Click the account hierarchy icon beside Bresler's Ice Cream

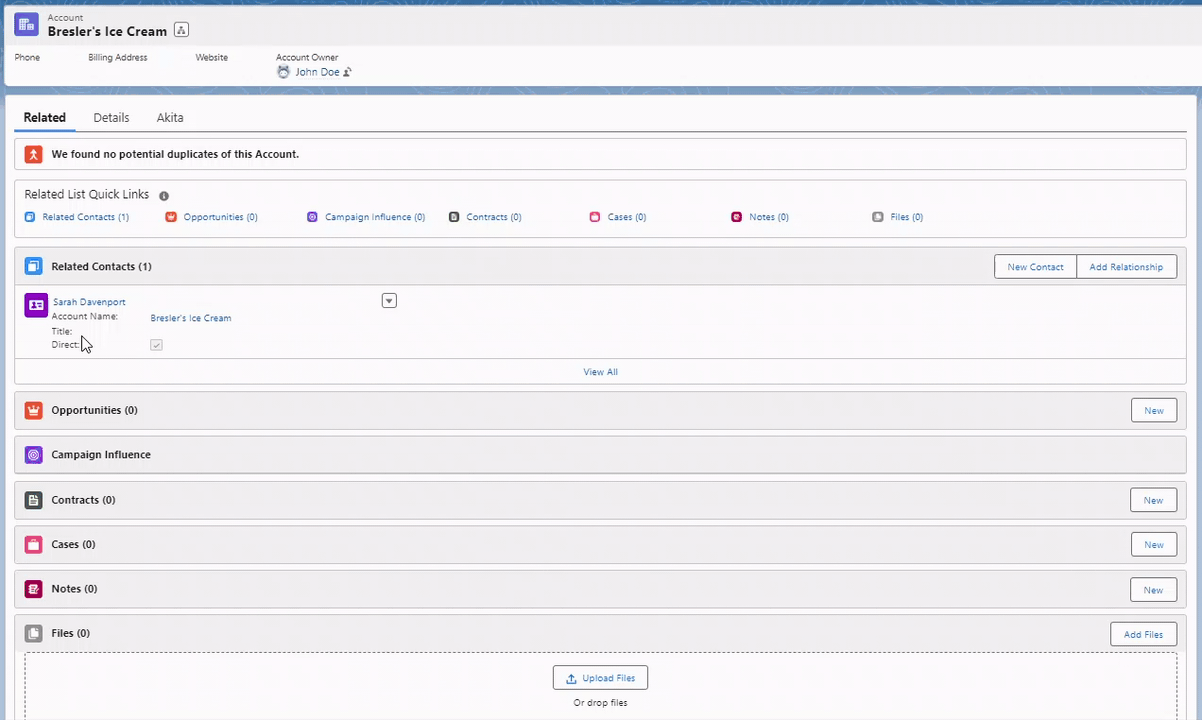181,31
